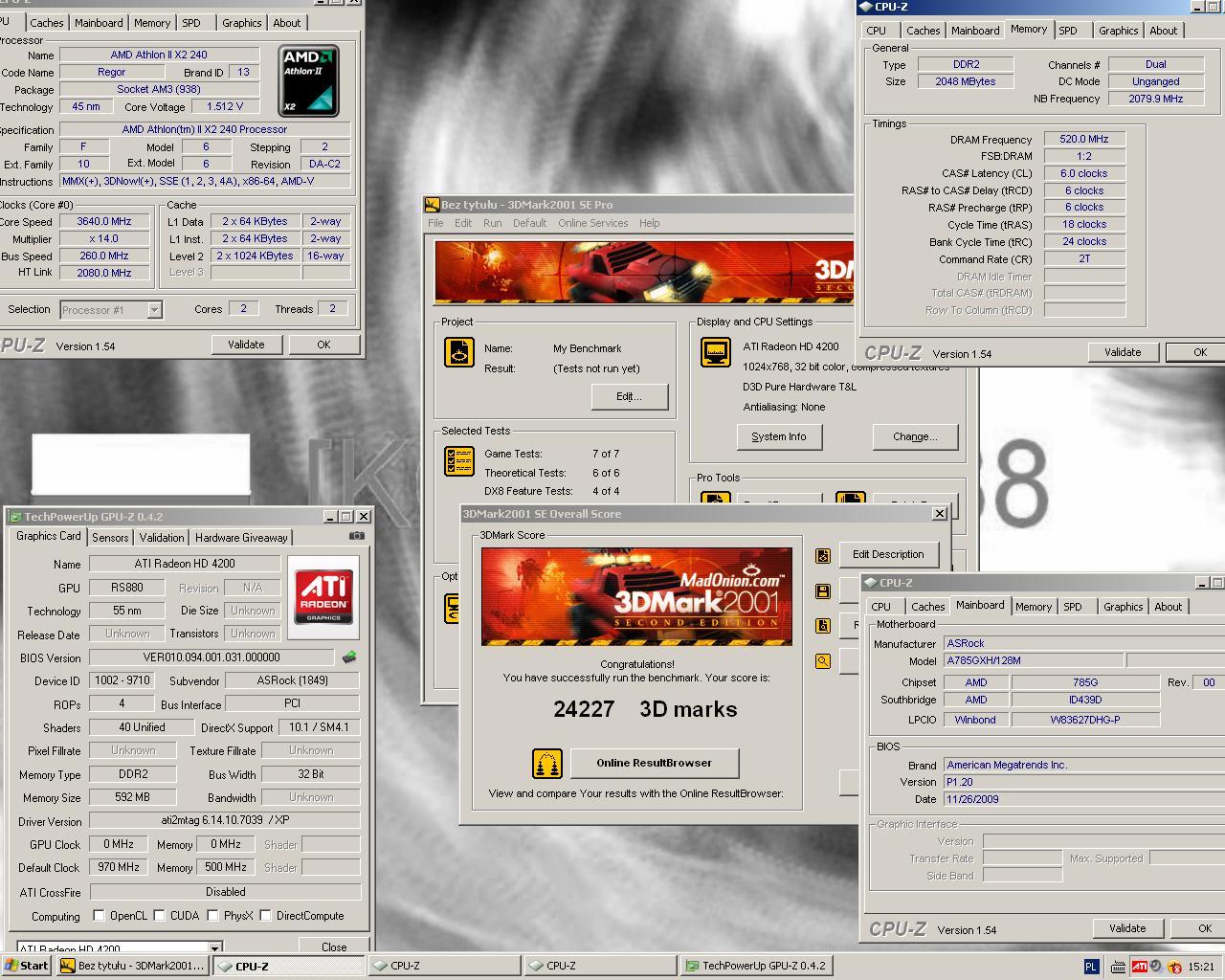The height and width of the screenshot is (980, 1225).
Task: Open the Processor #1 selection dropdown
Action: [154, 310]
